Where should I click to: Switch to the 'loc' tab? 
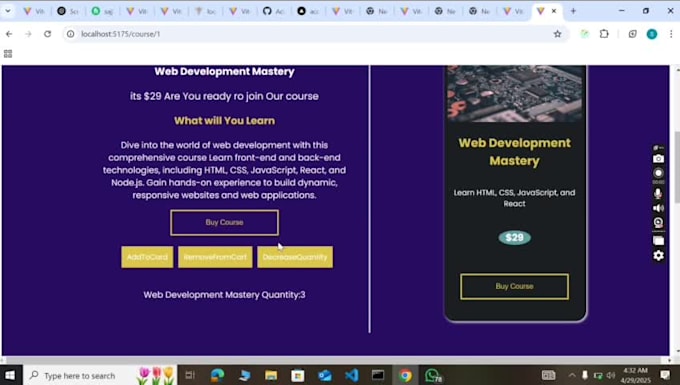point(205,11)
